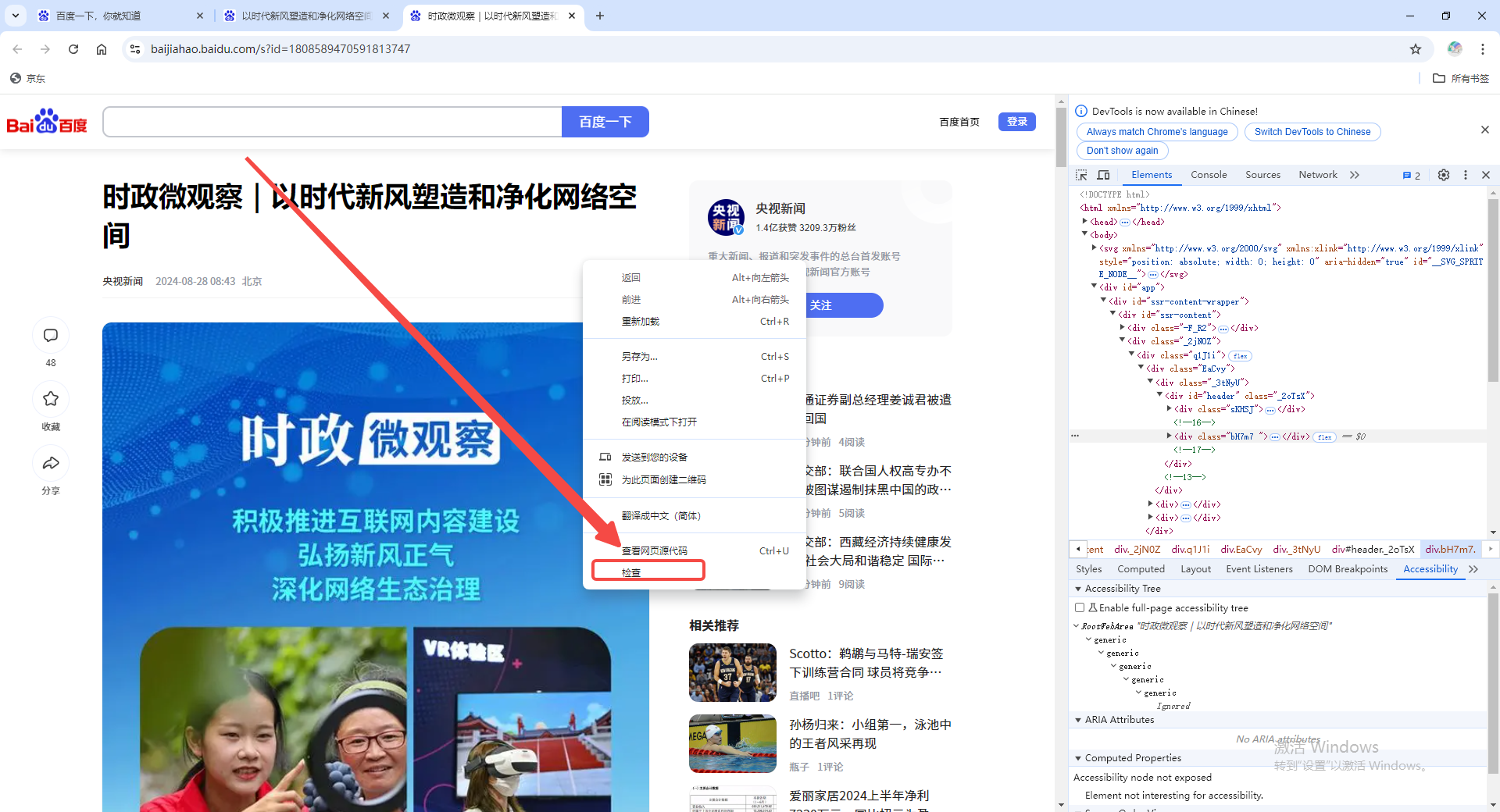The height and width of the screenshot is (812, 1500).
Task: Switch to the Console tab
Action: [1209, 175]
